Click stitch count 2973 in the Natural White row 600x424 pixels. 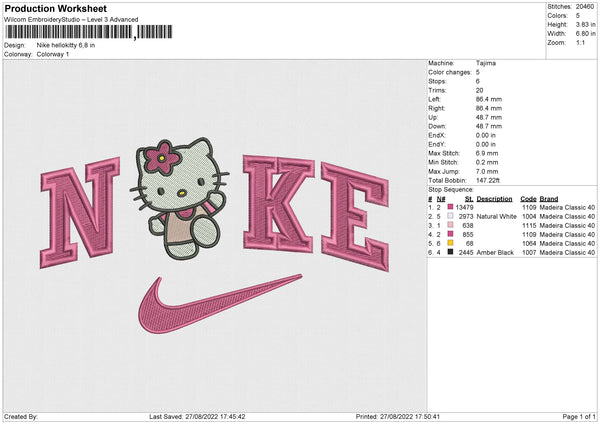click(466, 217)
